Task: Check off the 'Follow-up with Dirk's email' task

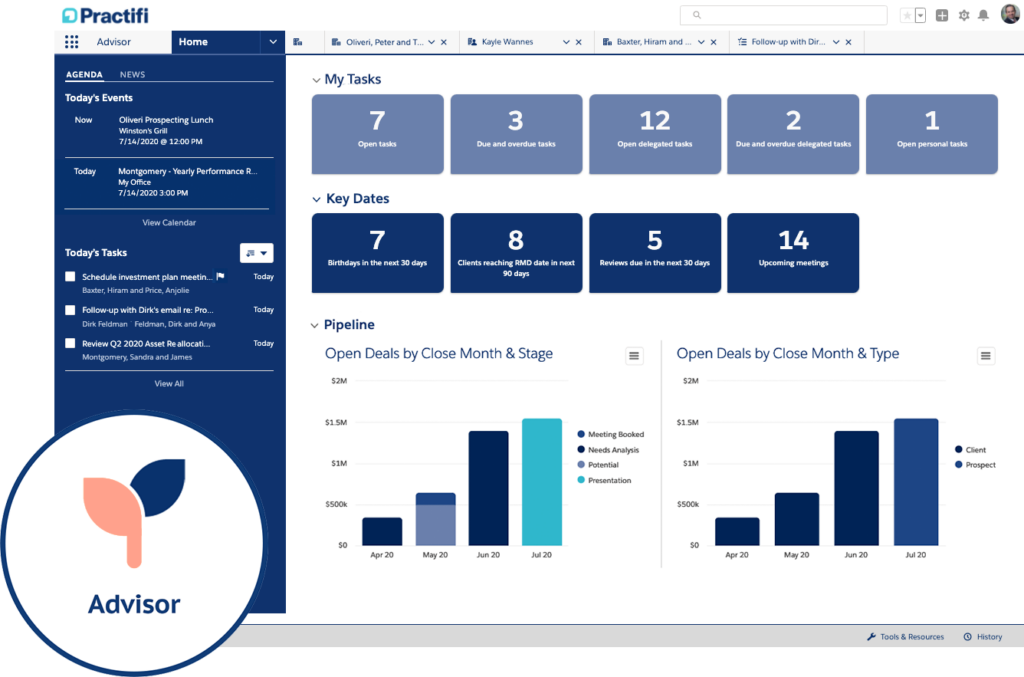Action: 70,310
